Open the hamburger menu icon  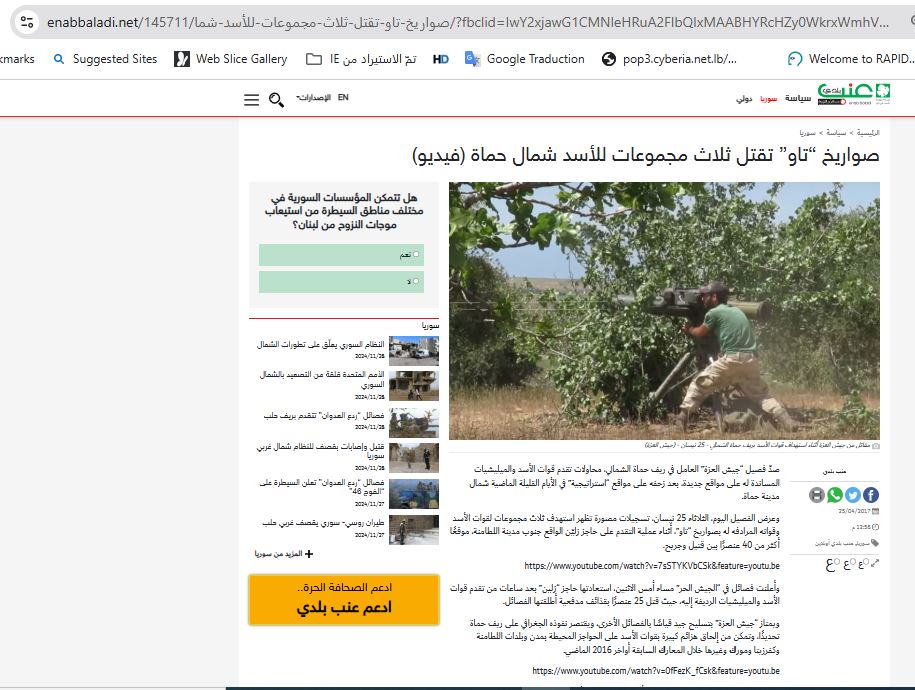coord(251,100)
